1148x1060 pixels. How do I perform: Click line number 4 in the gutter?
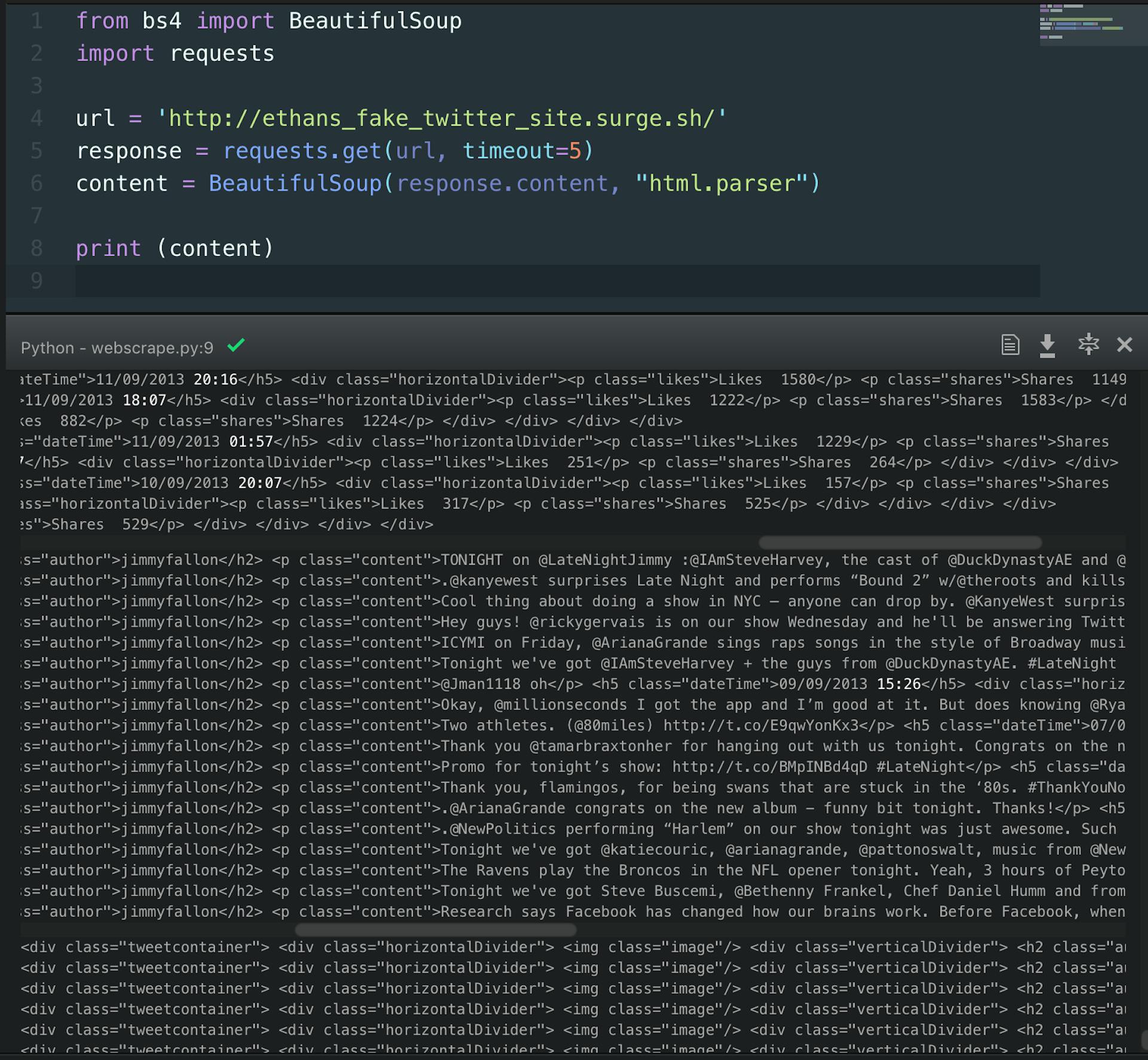pos(37,118)
